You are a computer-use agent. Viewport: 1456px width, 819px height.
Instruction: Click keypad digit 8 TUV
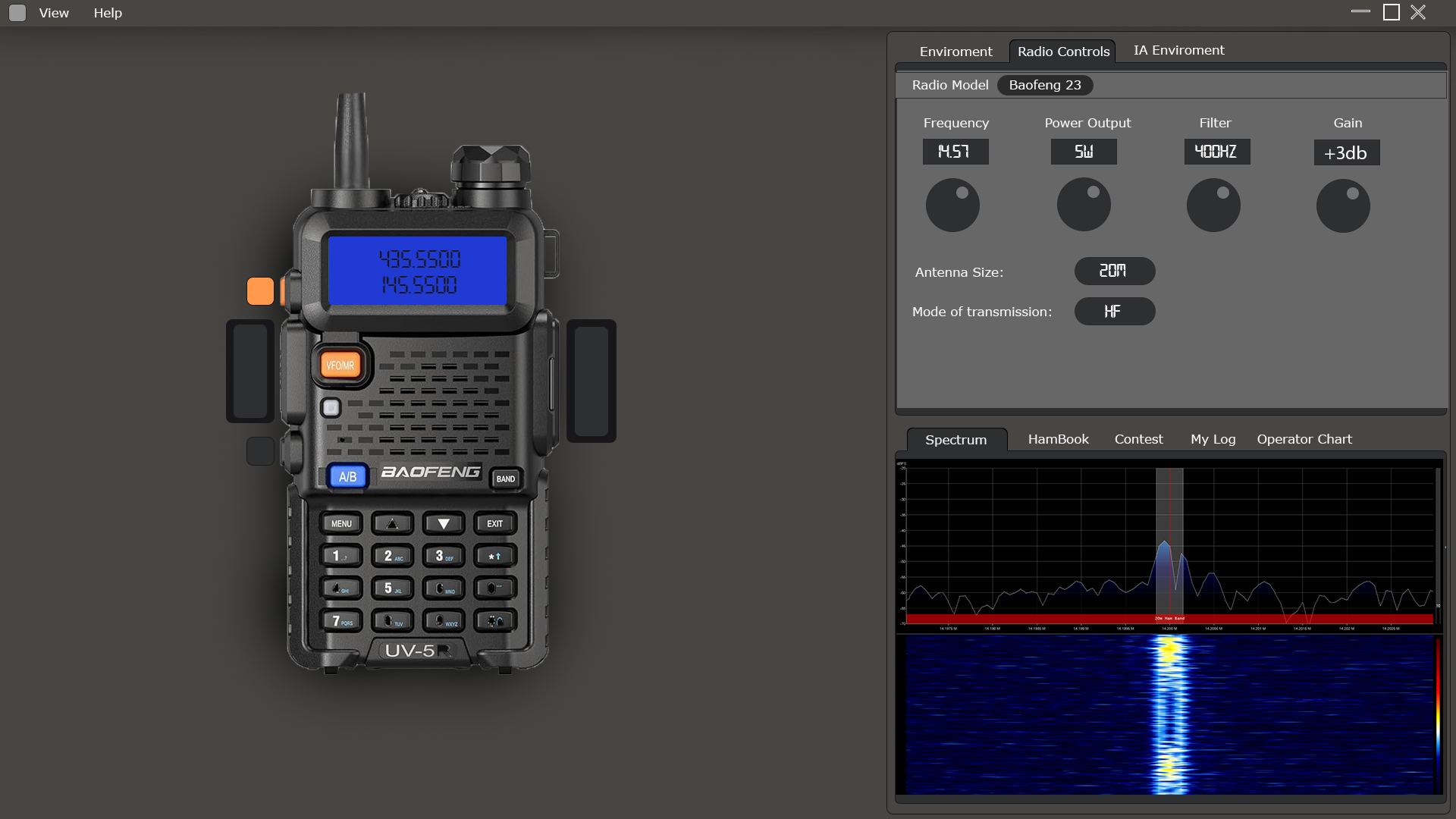(392, 621)
